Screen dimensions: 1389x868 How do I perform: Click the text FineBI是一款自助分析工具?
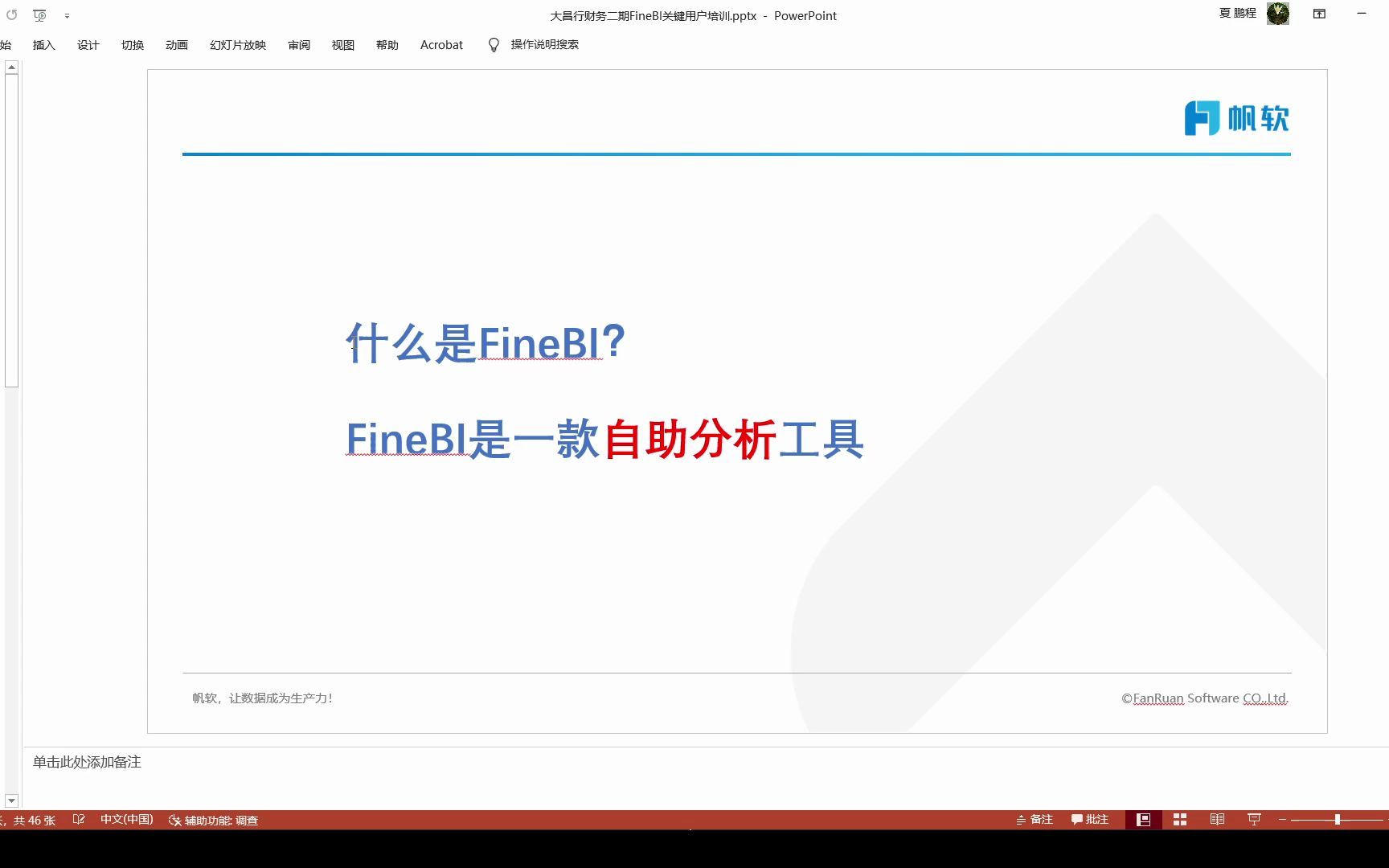pyautogui.click(x=604, y=439)
